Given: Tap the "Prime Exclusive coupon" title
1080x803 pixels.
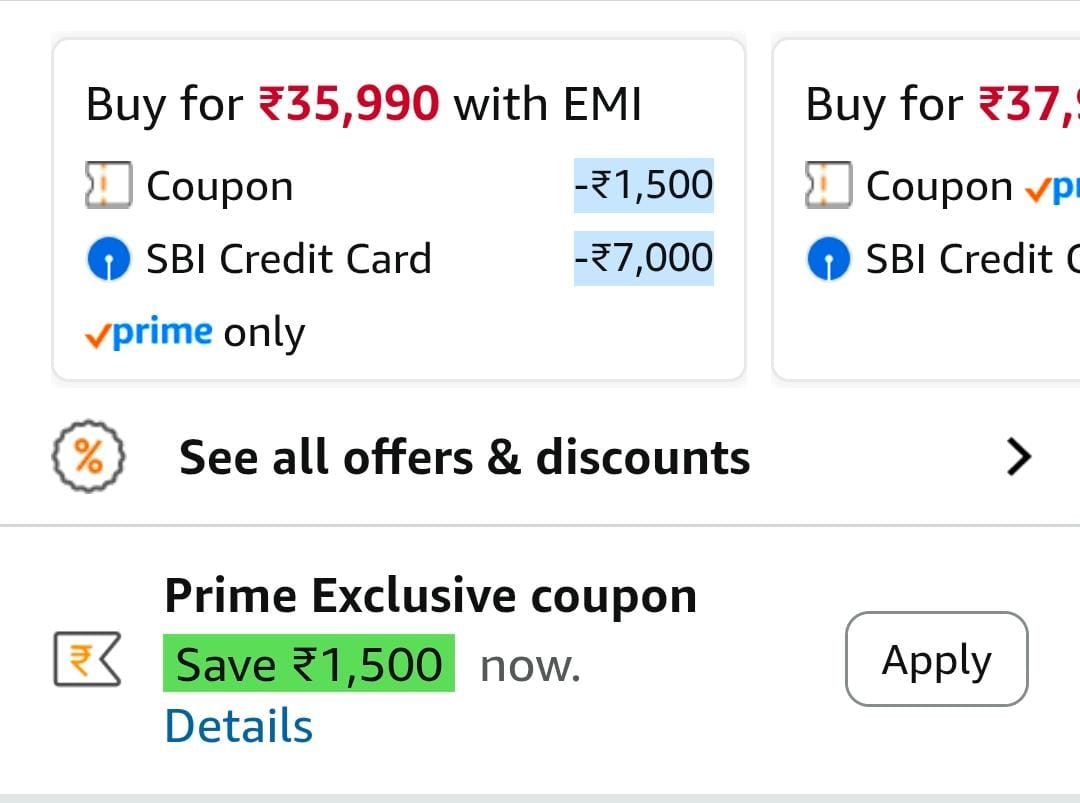Looking at the screenshot, I should pos(430,596).
